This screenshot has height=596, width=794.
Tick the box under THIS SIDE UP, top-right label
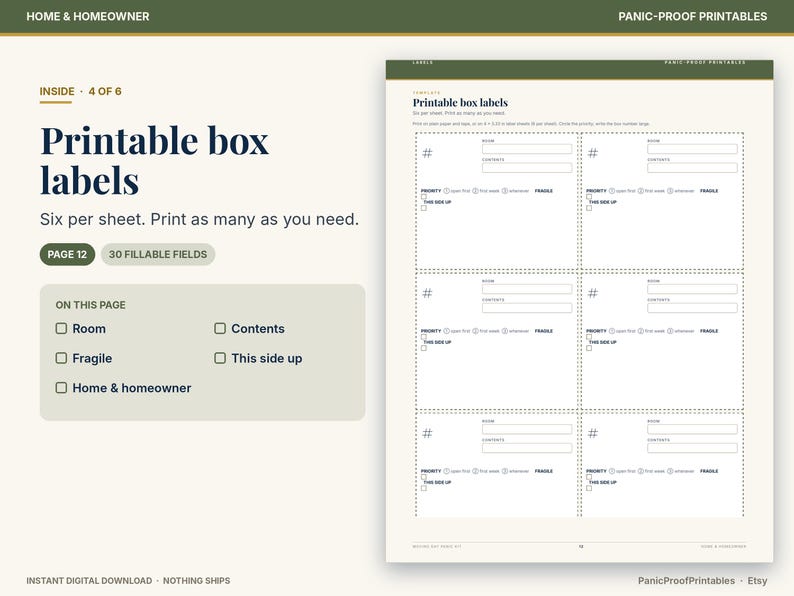click(589, 208)
